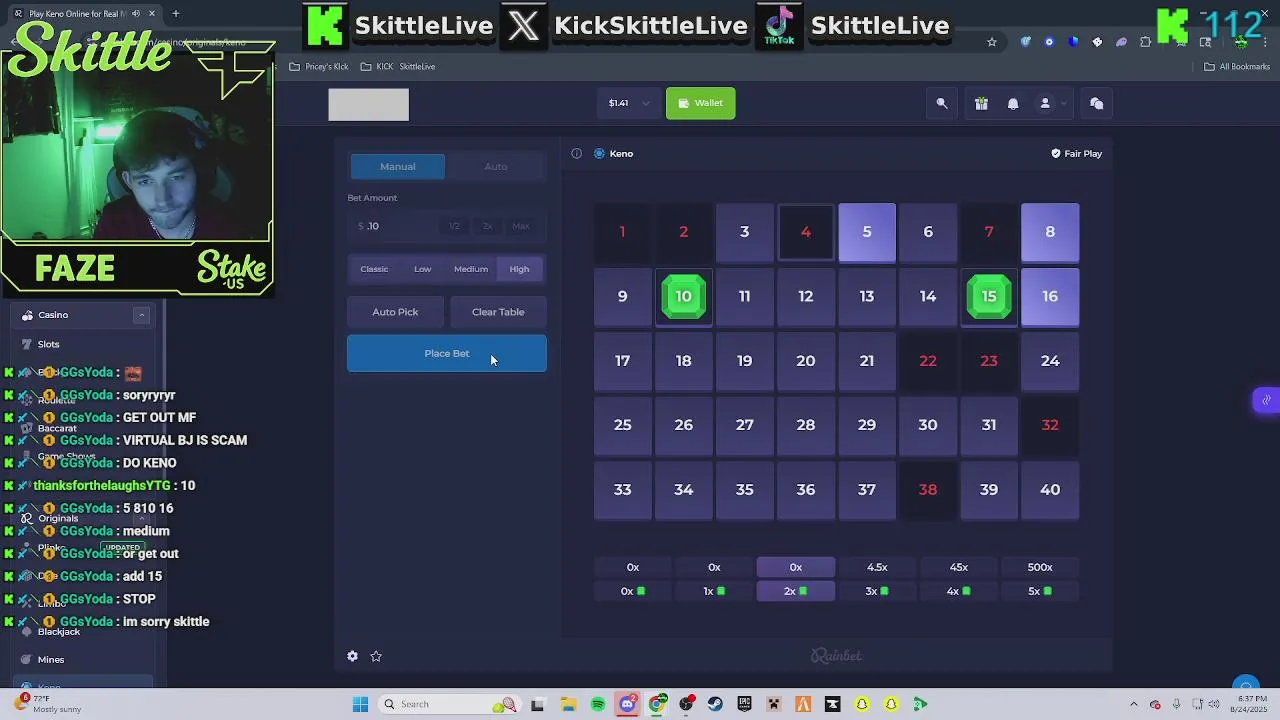This screenshot has height=720, width=1280.
Task: Click the 5x hits indicator
Action: [x=1040, y=591]
